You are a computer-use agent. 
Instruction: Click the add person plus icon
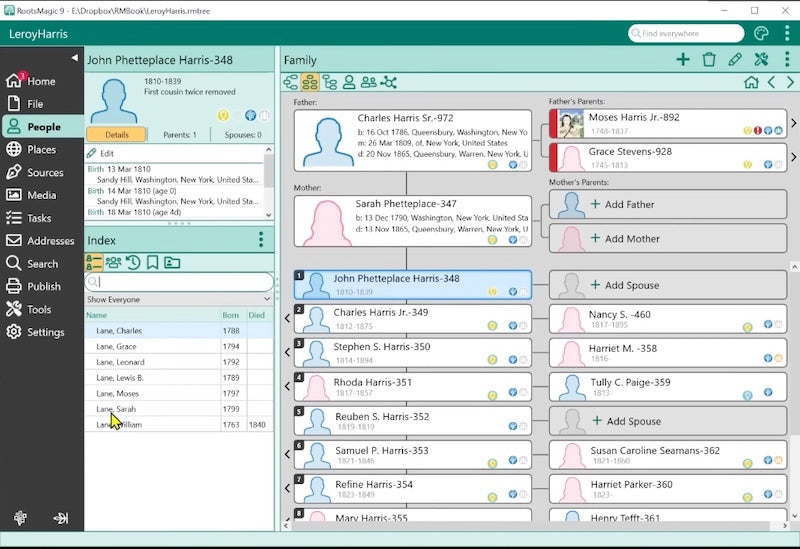pyautogui.click(x=683, y=60)
